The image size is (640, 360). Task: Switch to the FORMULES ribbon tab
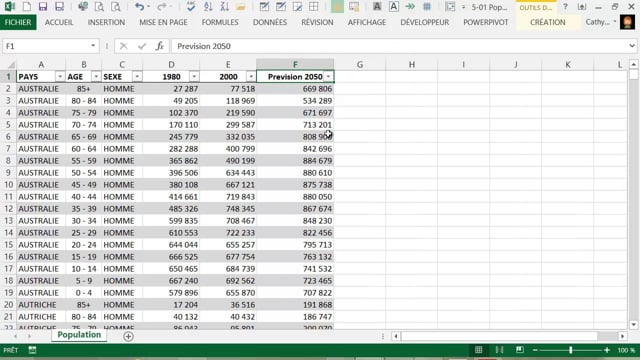tap(220, 22)
